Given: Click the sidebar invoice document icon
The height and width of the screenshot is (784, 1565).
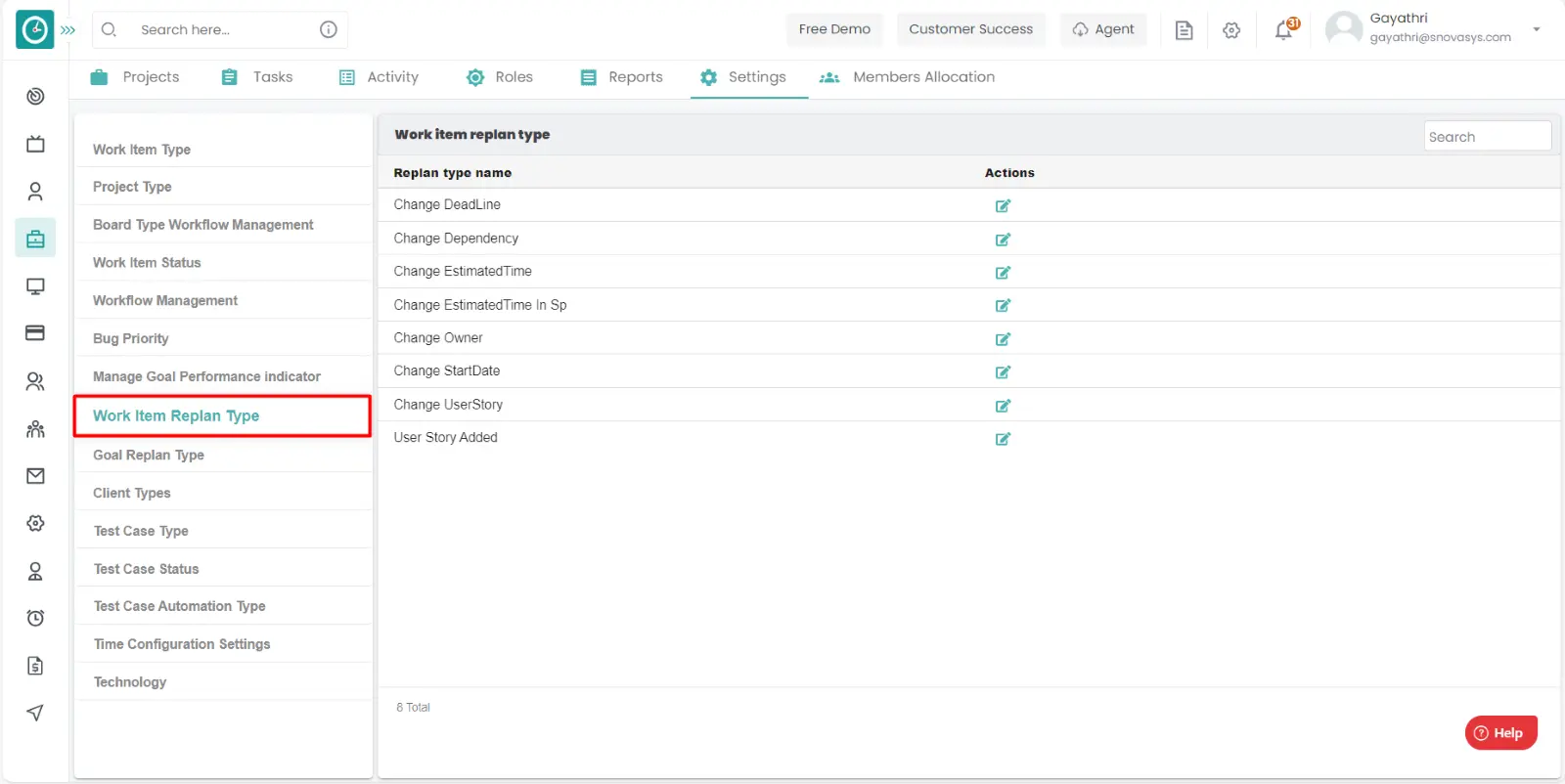Looking at the screenshot, I should tap(35, 666).
